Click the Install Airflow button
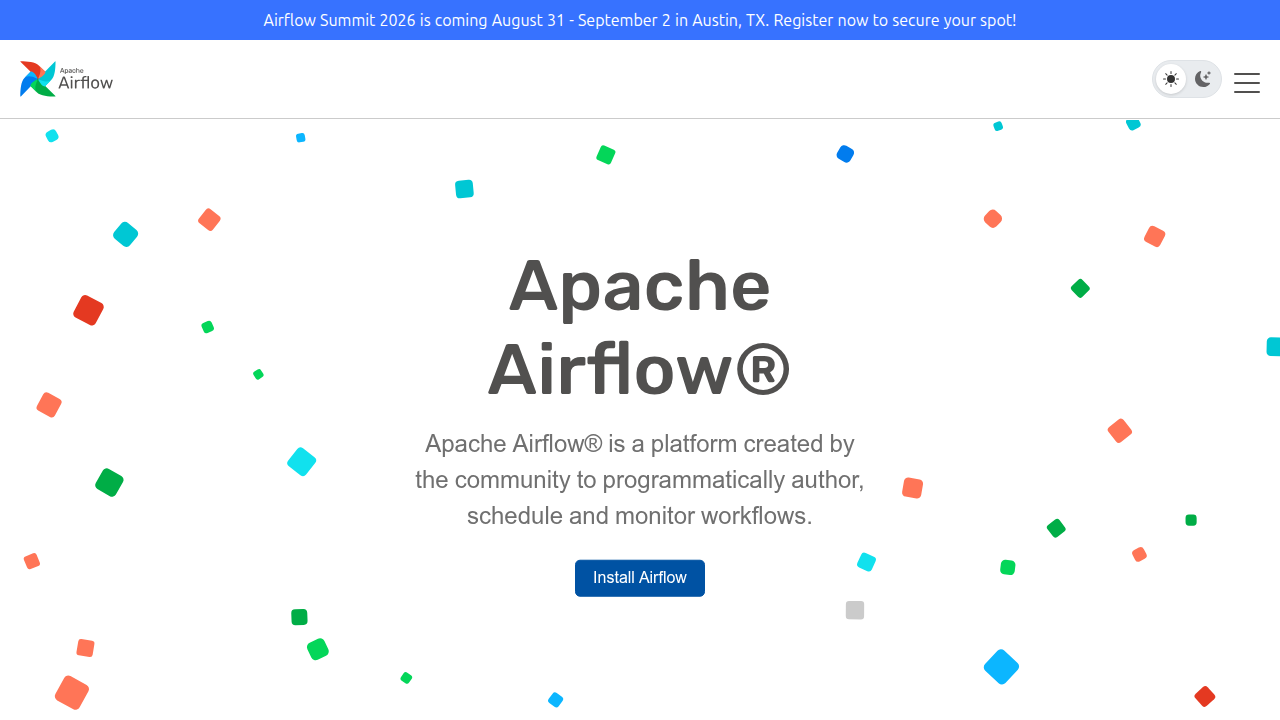Image resolution: width=1280 pixels, height=720 pixels. coord(640,578)
